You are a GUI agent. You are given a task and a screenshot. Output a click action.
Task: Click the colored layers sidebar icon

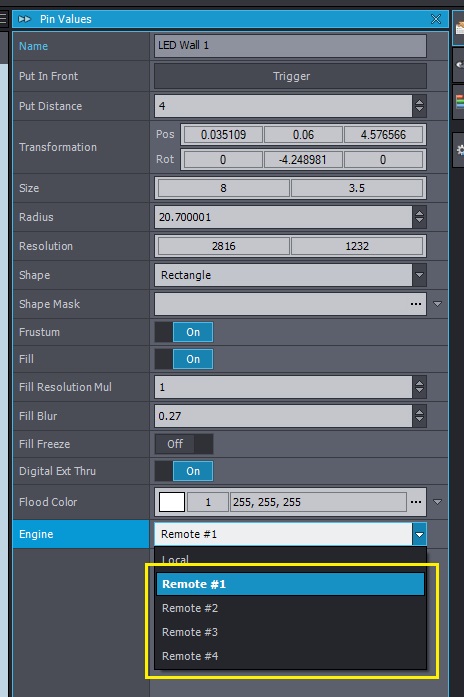(x=460, y=102)
